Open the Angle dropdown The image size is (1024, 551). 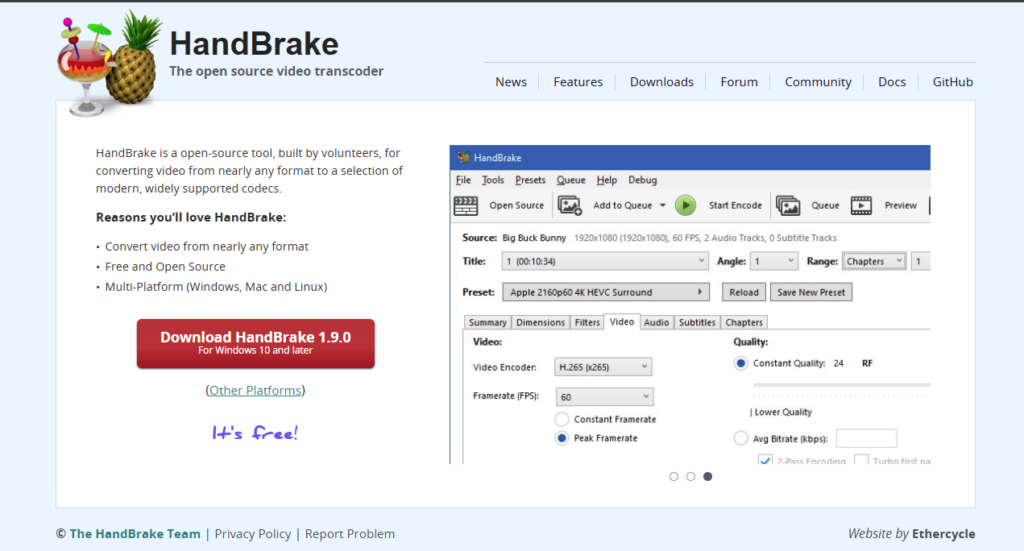[x=774, y=261]
